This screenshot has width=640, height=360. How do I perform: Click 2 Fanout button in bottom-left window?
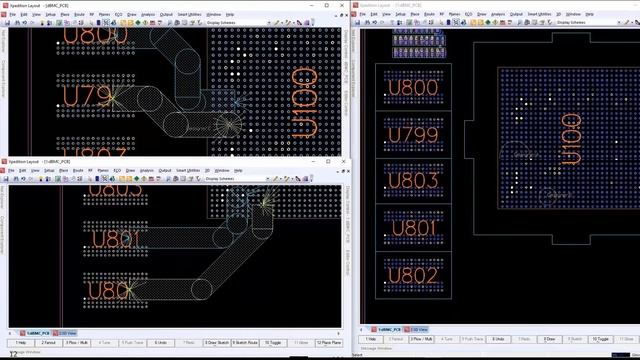(49, 343)
